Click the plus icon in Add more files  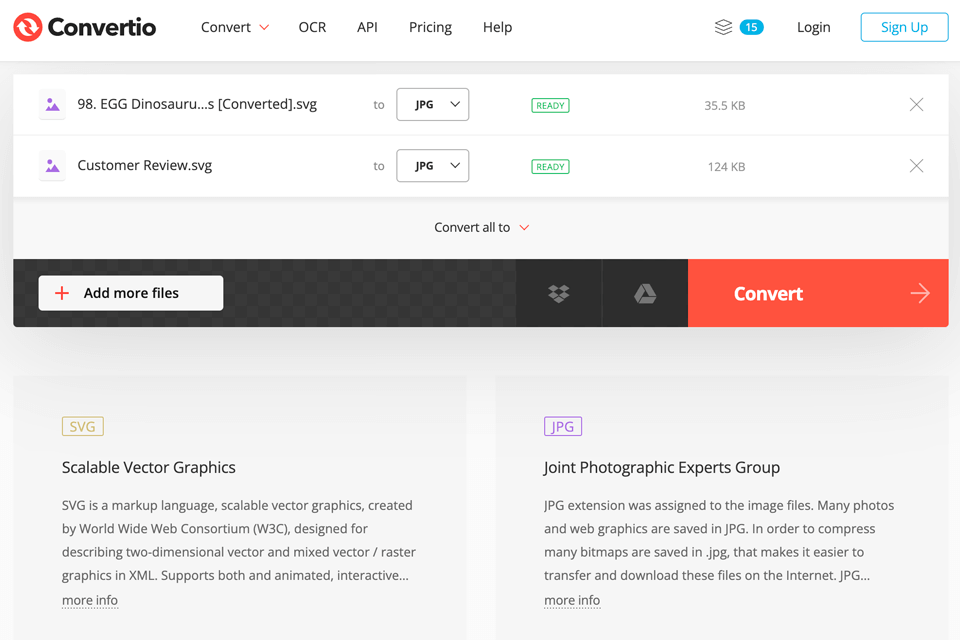coord(62,293)
